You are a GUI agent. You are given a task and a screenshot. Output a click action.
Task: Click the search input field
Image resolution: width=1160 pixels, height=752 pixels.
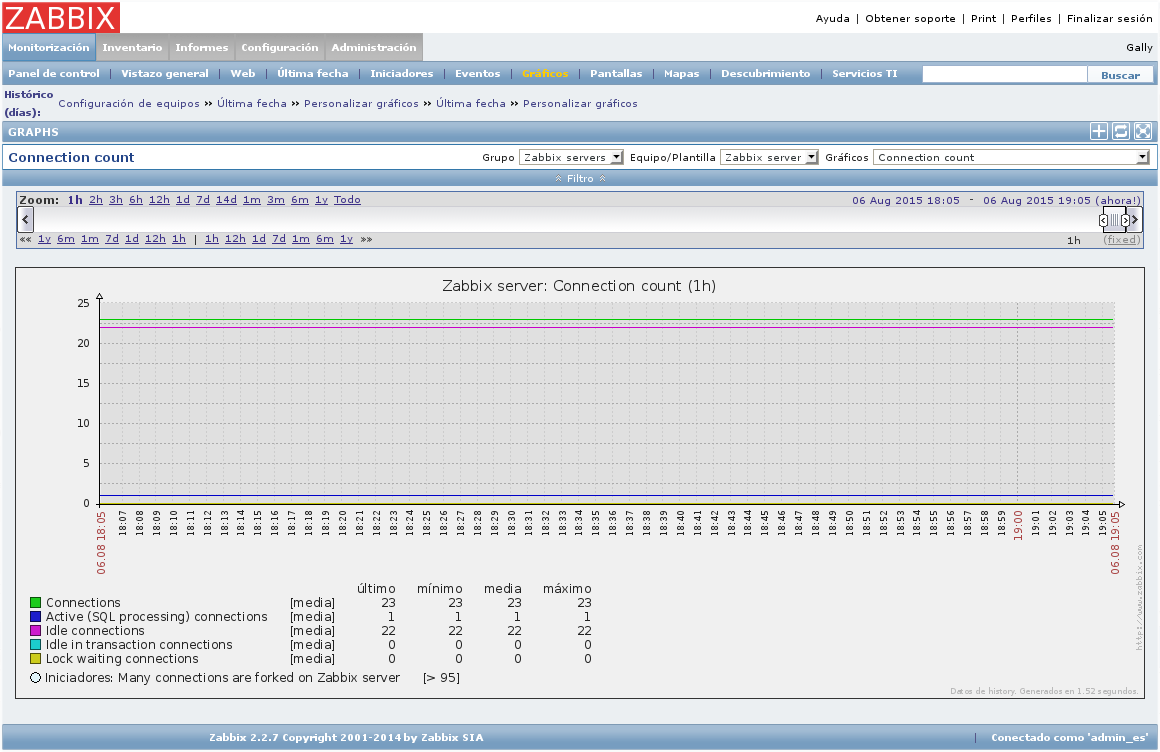pos(1005,74)
